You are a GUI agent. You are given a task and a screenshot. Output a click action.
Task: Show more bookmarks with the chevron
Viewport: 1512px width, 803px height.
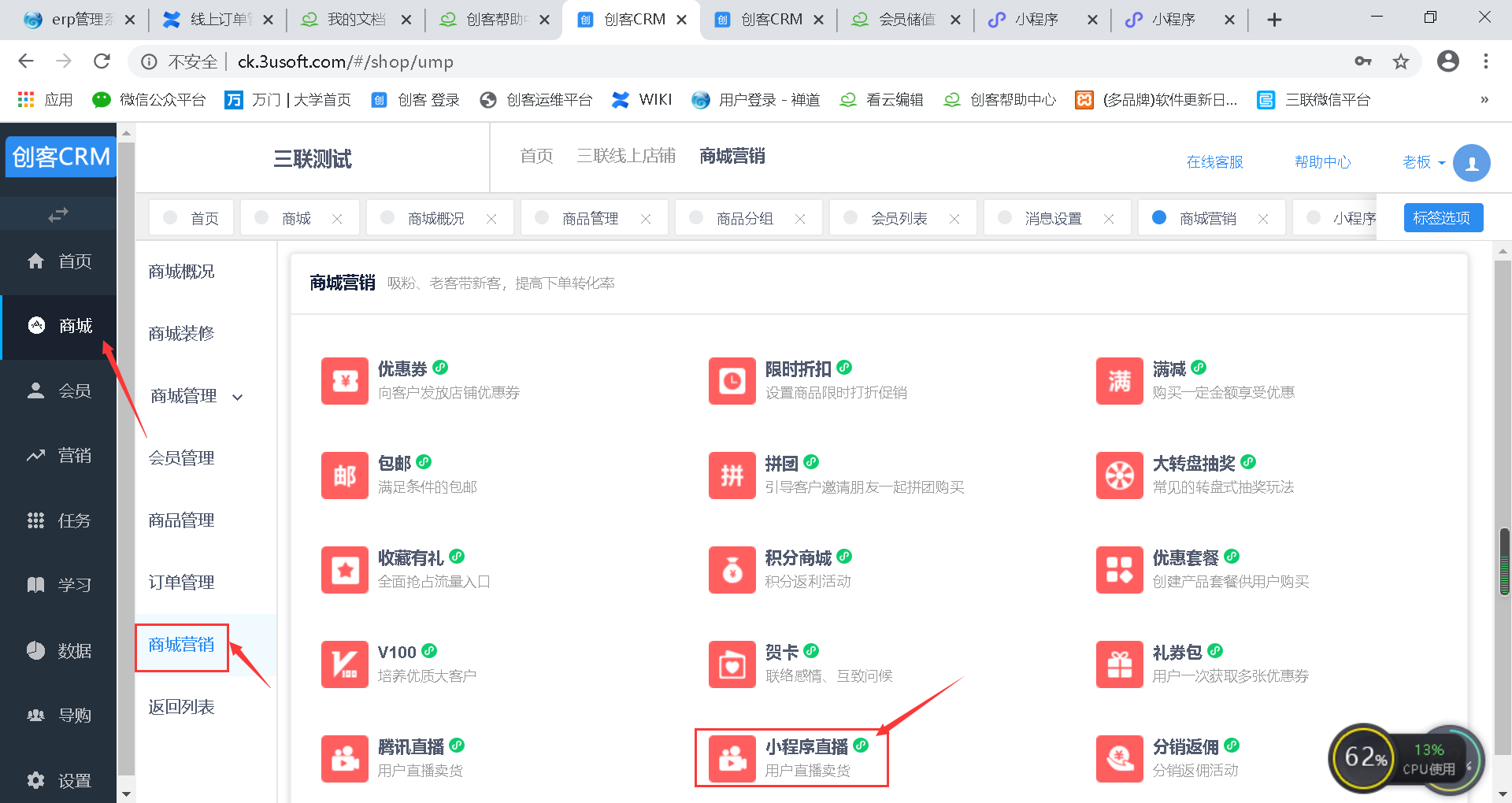(x=1484, y=99)
